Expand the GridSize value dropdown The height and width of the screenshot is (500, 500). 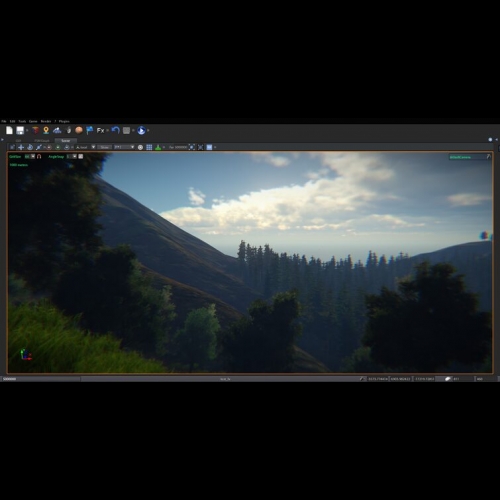point(33,156)
